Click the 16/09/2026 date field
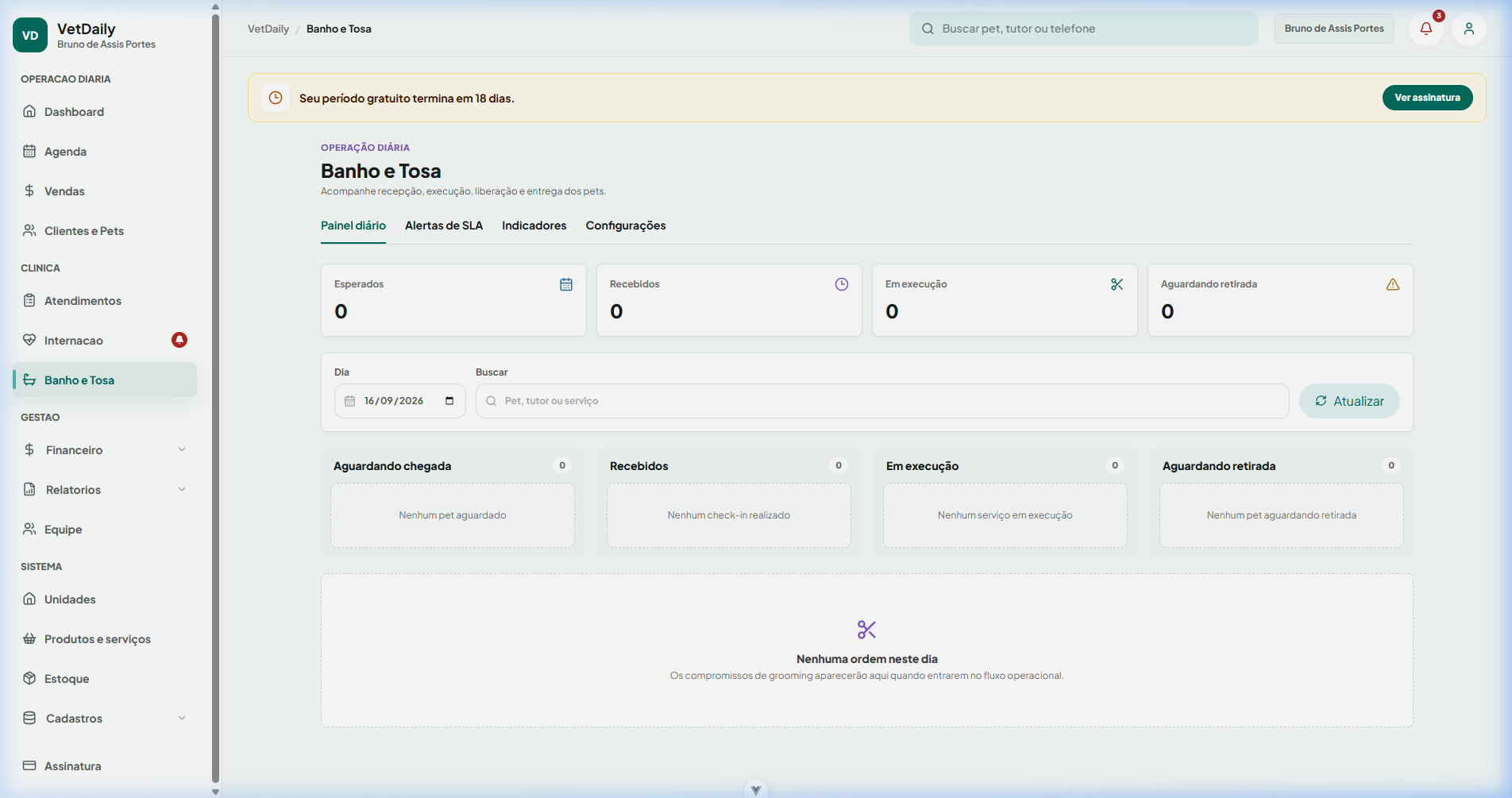 [400, 401]
